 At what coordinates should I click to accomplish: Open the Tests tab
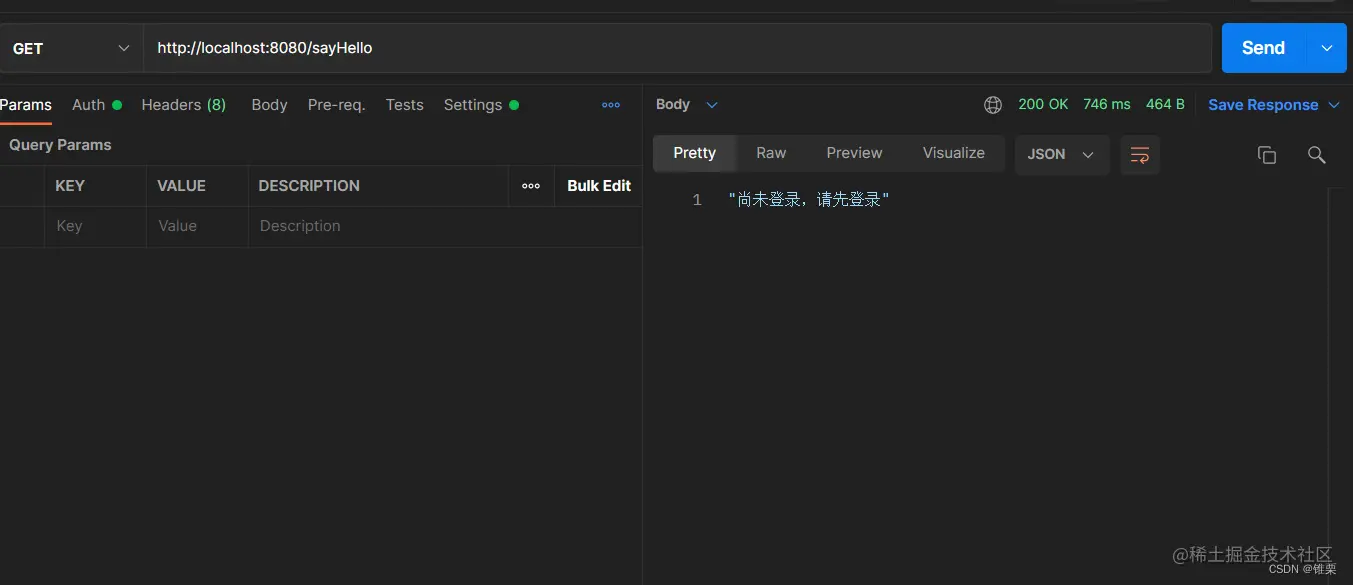click(405, 105)
